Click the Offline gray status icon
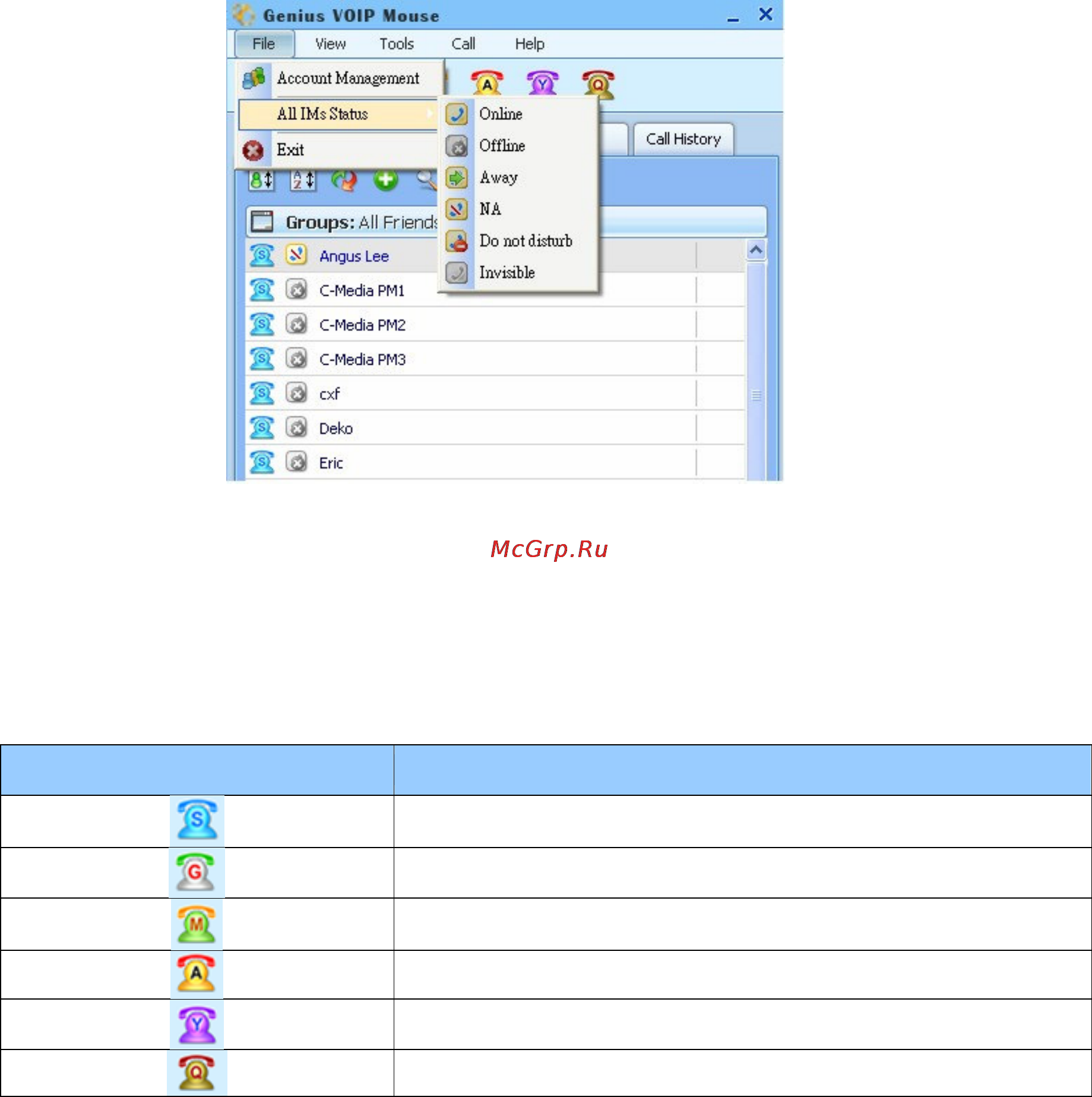 click(x=457, y=146)
